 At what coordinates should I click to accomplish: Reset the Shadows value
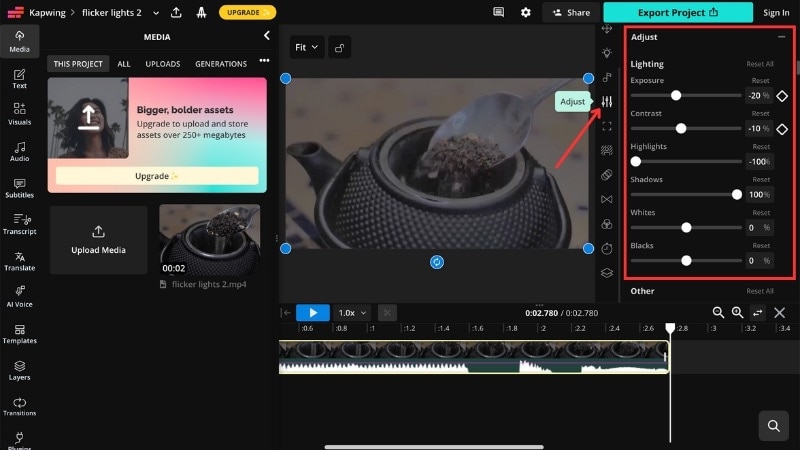click(x=761, y=180)
